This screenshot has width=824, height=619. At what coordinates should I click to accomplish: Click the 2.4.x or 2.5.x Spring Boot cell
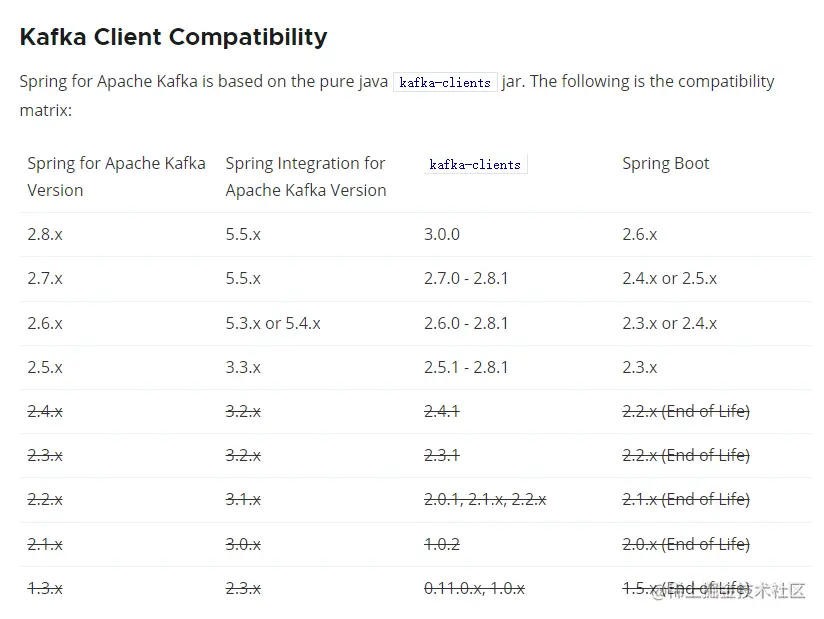coord(669,278)
